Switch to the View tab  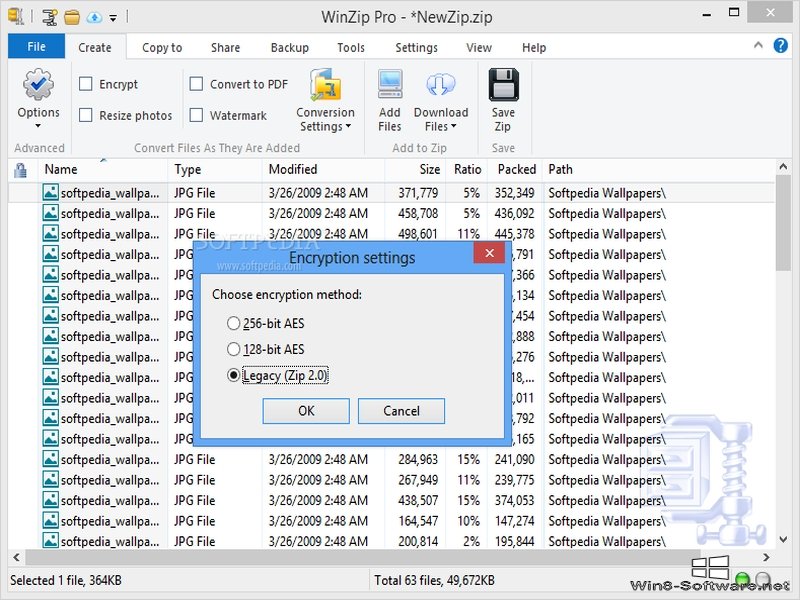[479, 47]
